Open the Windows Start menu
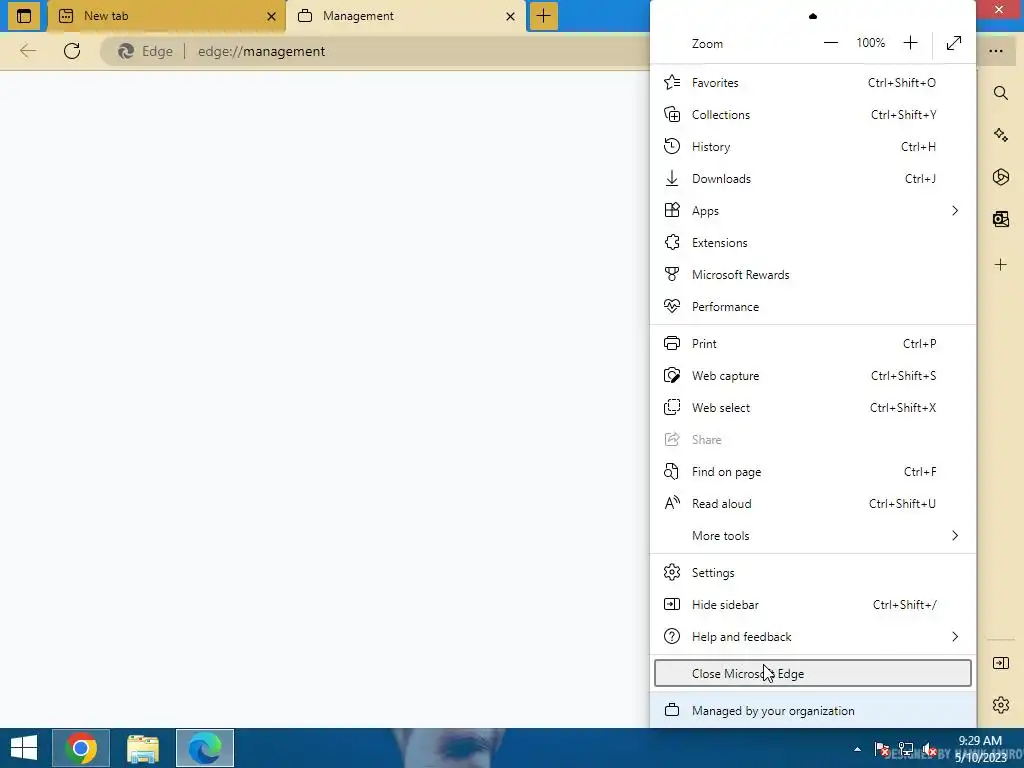1024x768 pixels. (24, 748)
